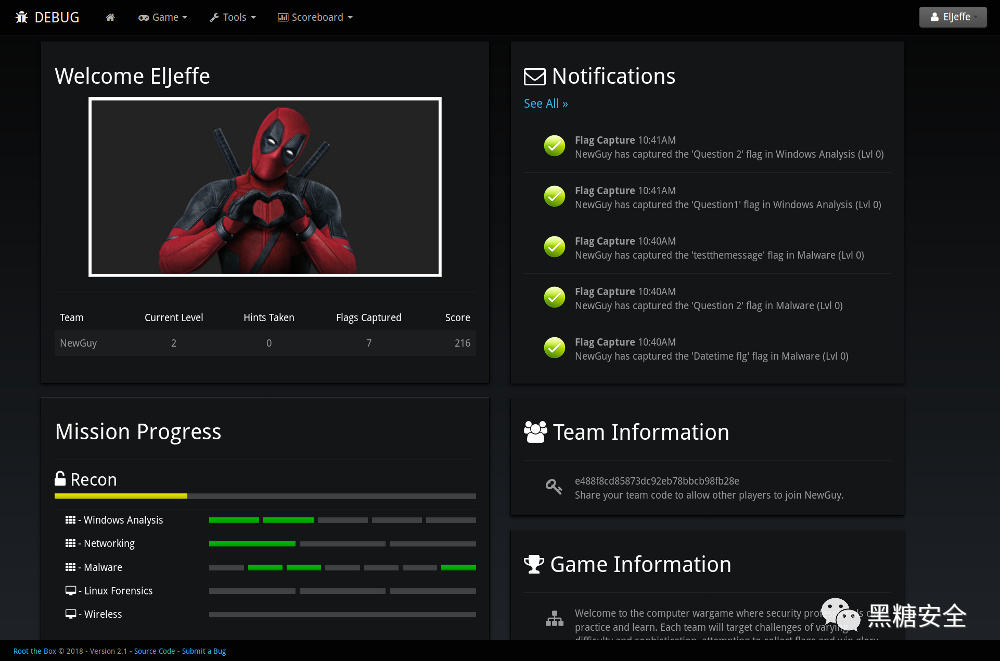1000x661 pixels.
Task: Click the Mission Progress heading
Action: point(138,432)
